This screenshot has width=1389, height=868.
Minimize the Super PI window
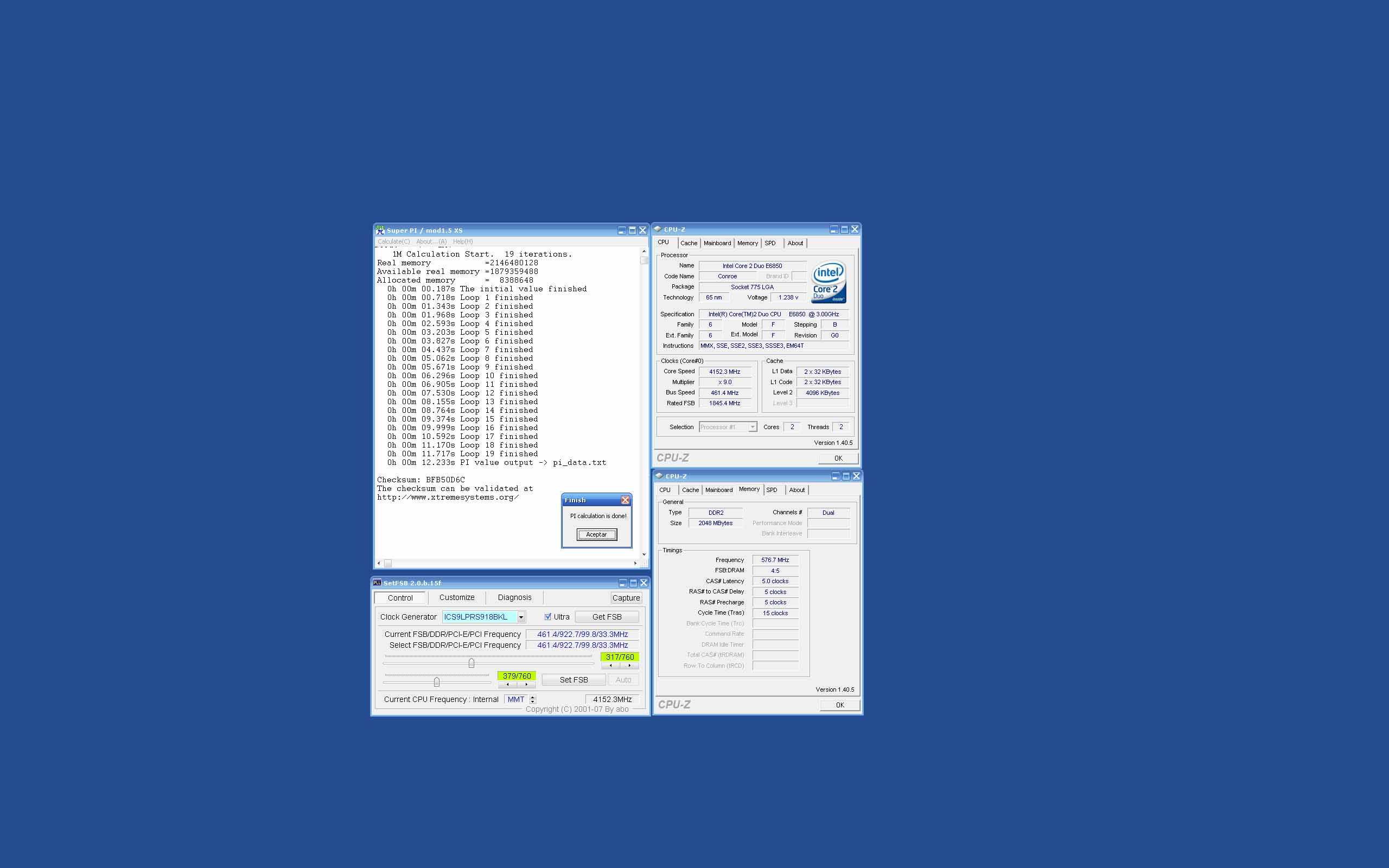pos(622,230)
